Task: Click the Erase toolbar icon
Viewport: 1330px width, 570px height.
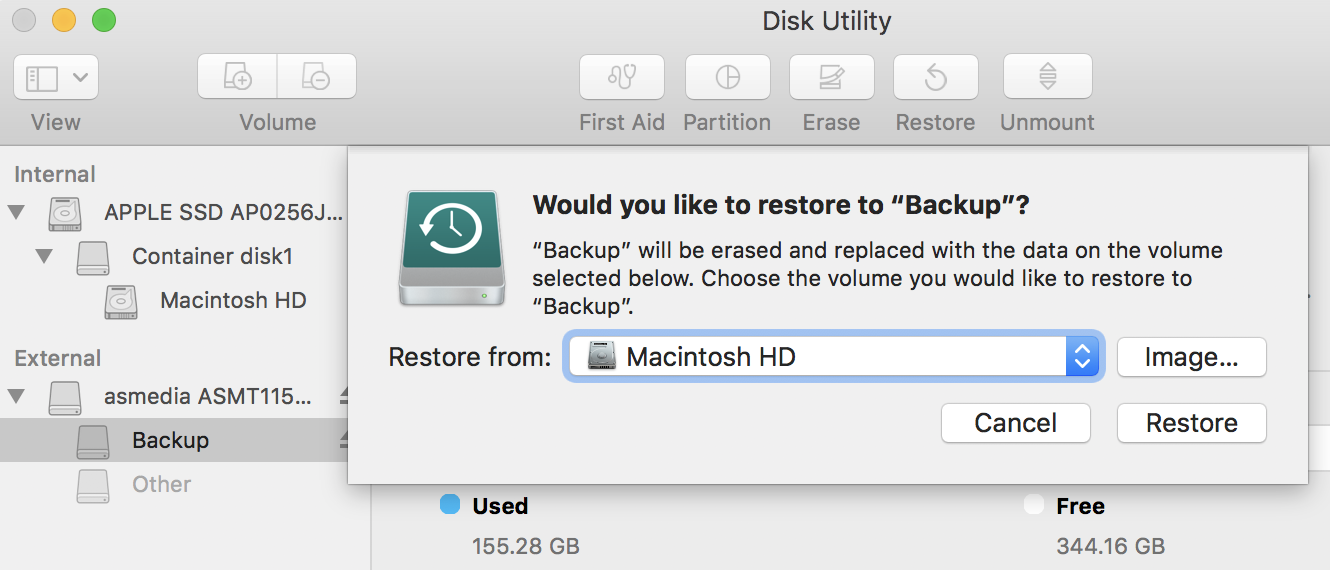Action: pos(831,77)
